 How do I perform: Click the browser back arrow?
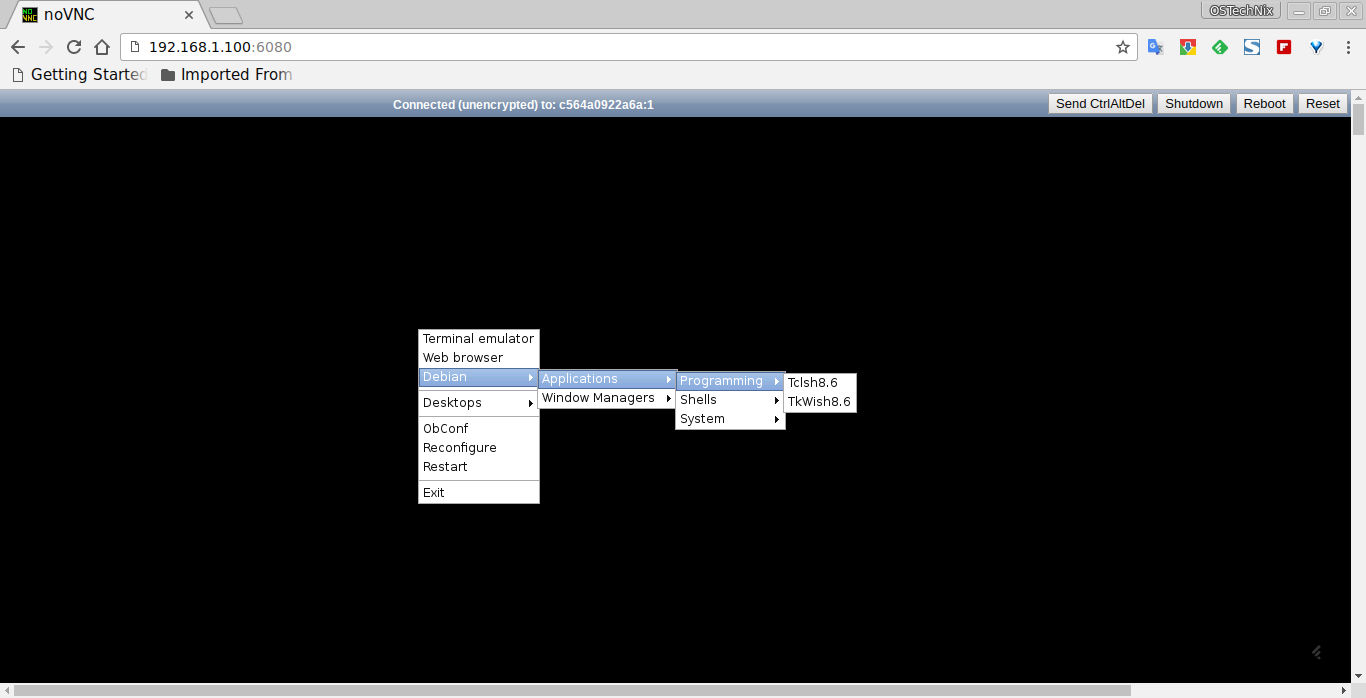pos(18,47)
